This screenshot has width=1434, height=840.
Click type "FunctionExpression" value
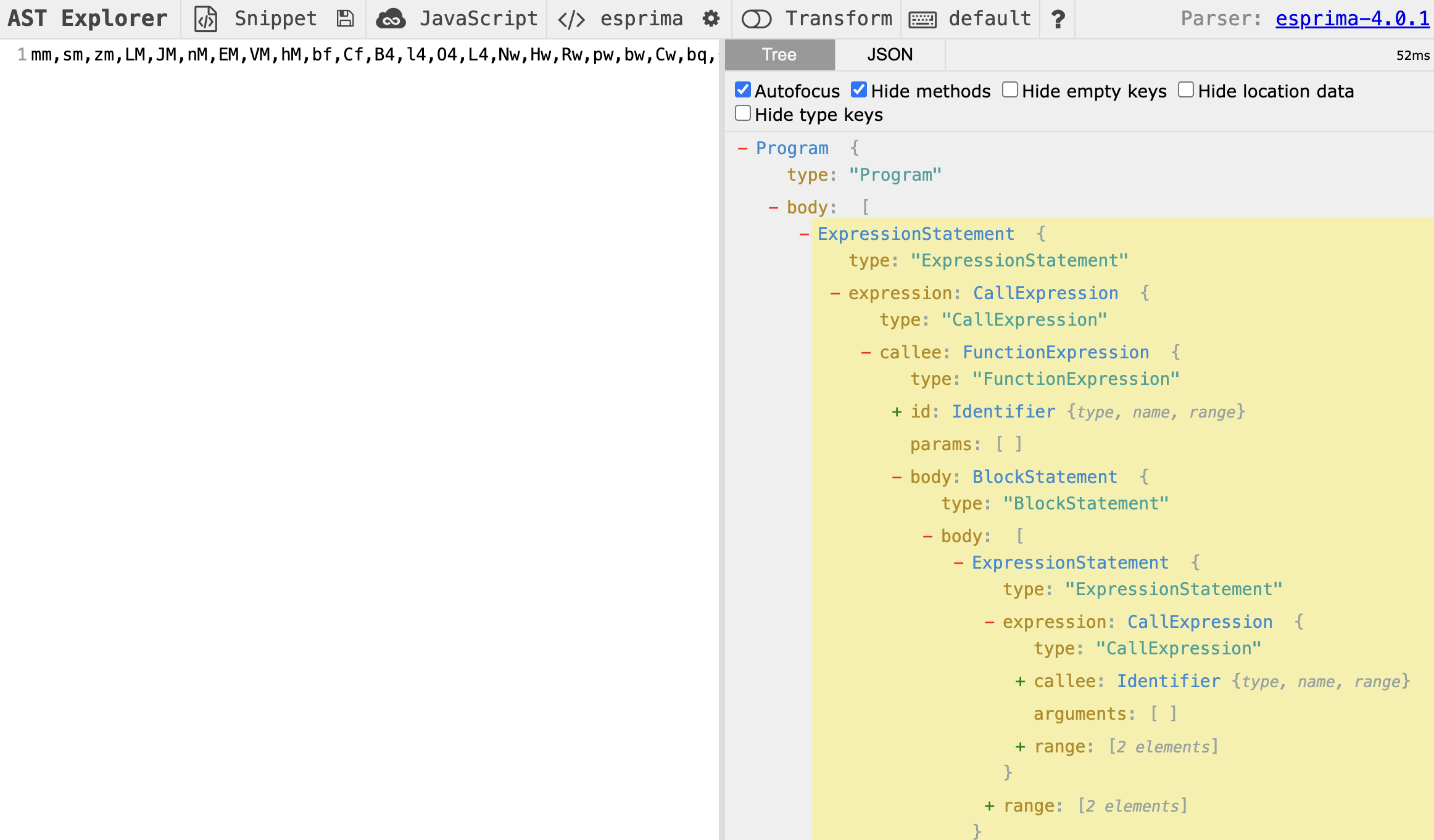tap(1076, 379)
